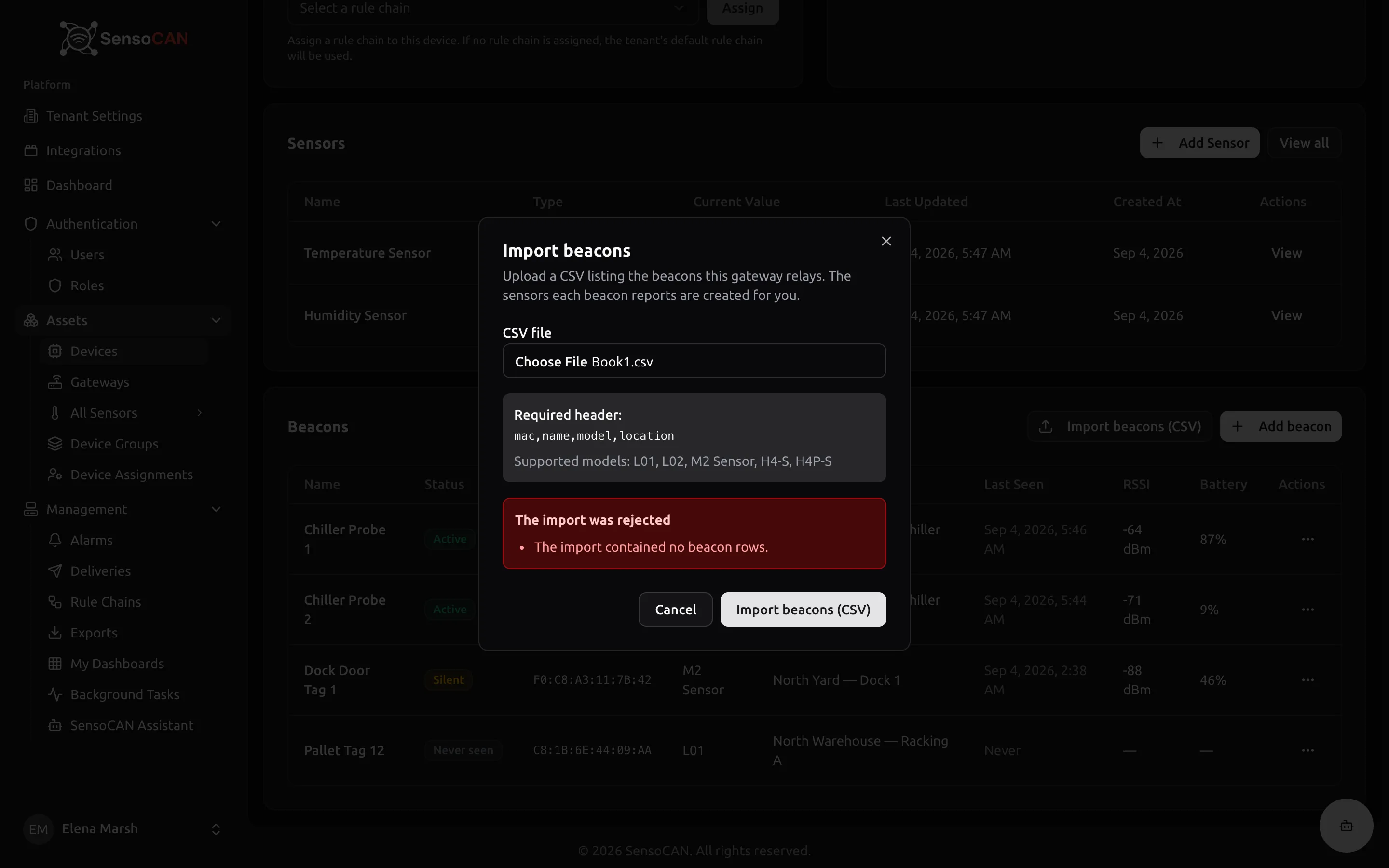Open actions menu for Chiller Probe 1
Screen dimensions: 1389x868
pos(1307,539)
